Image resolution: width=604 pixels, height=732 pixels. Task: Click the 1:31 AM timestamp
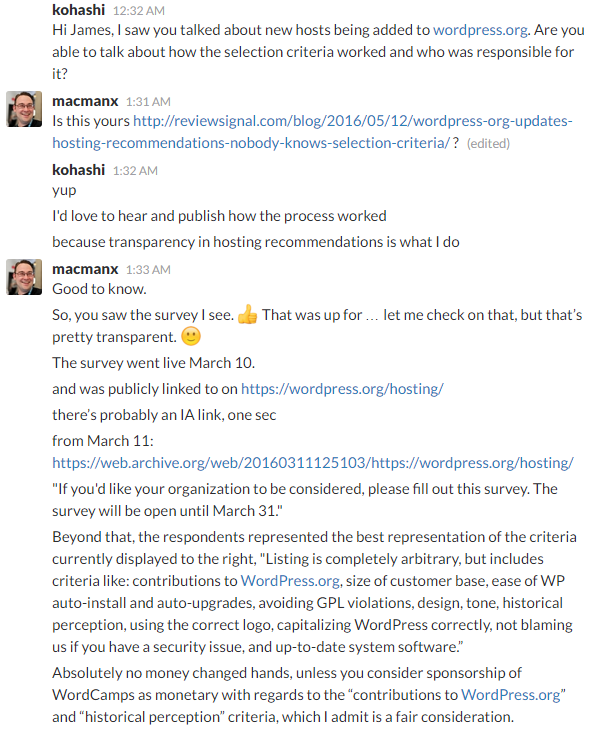point(148,102)
